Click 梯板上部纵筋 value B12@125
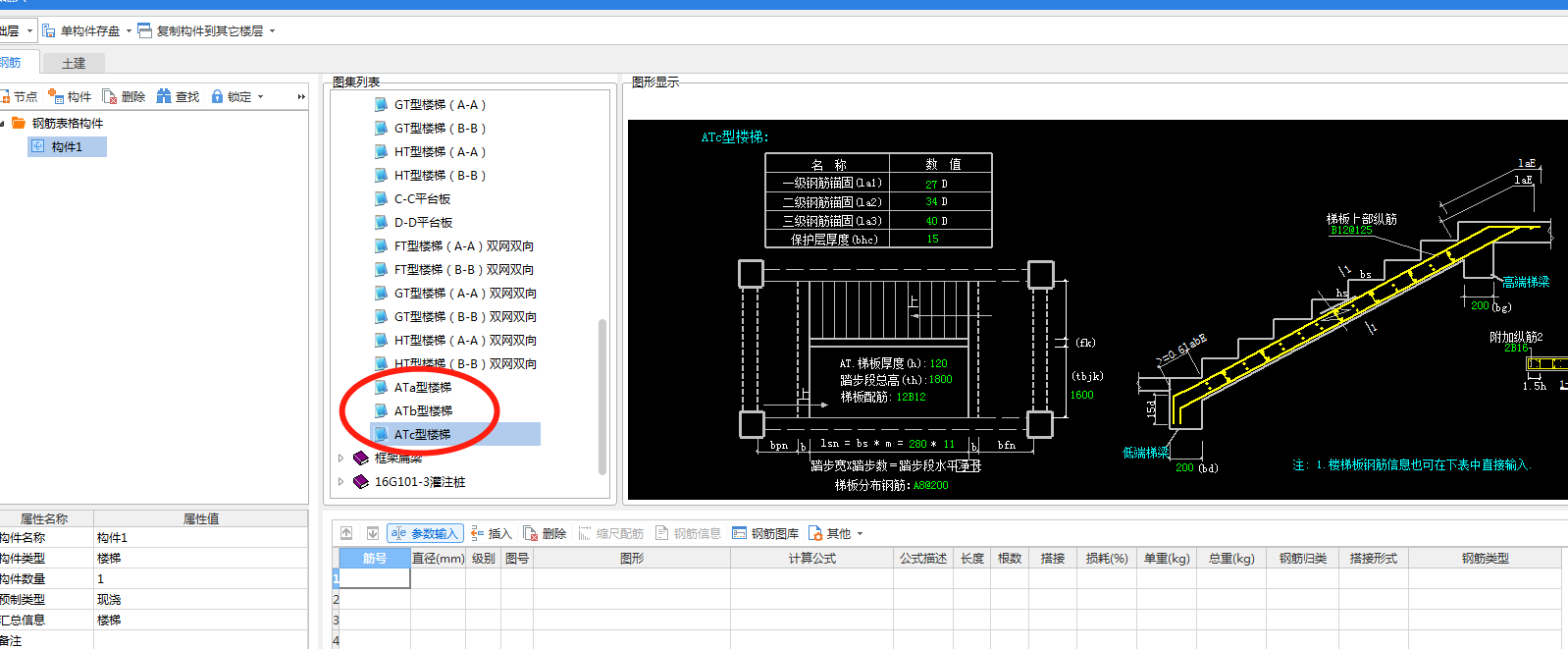The image size is (1568, 649). click(x=1351, y=231)
